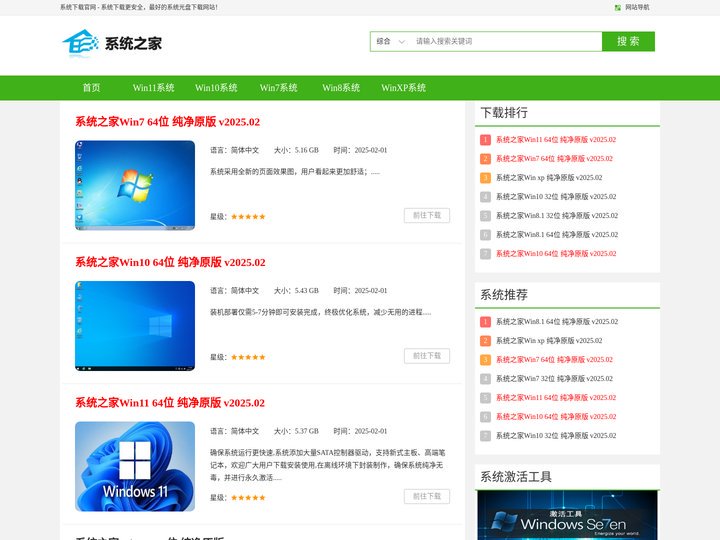
Task: Open Win7 64位 in 系统推荐 list
Action: point(554,360)
